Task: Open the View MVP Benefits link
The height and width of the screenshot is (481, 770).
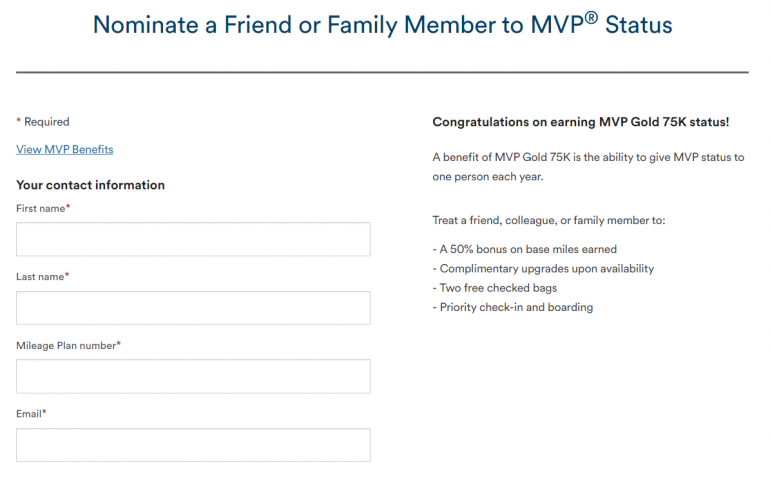Action: [x=65, y=149]
